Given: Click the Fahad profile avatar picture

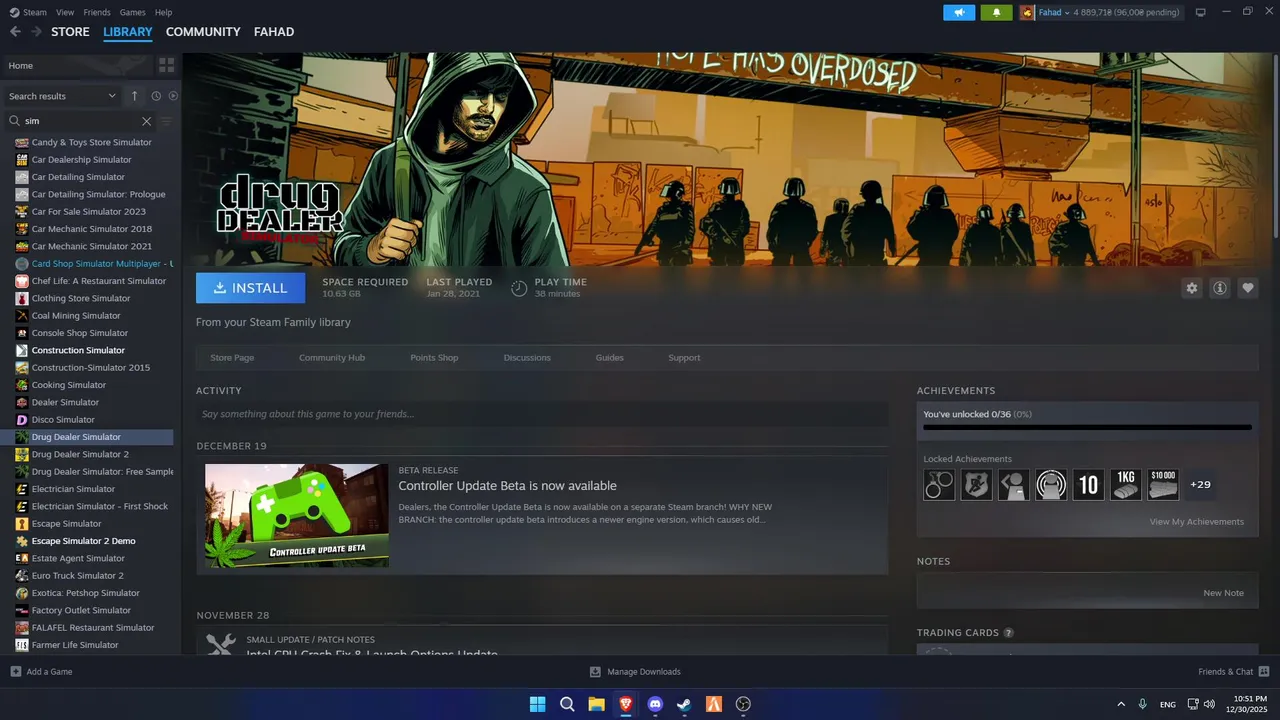Looking at the screenshot, I should click(x=1027, y=12).
